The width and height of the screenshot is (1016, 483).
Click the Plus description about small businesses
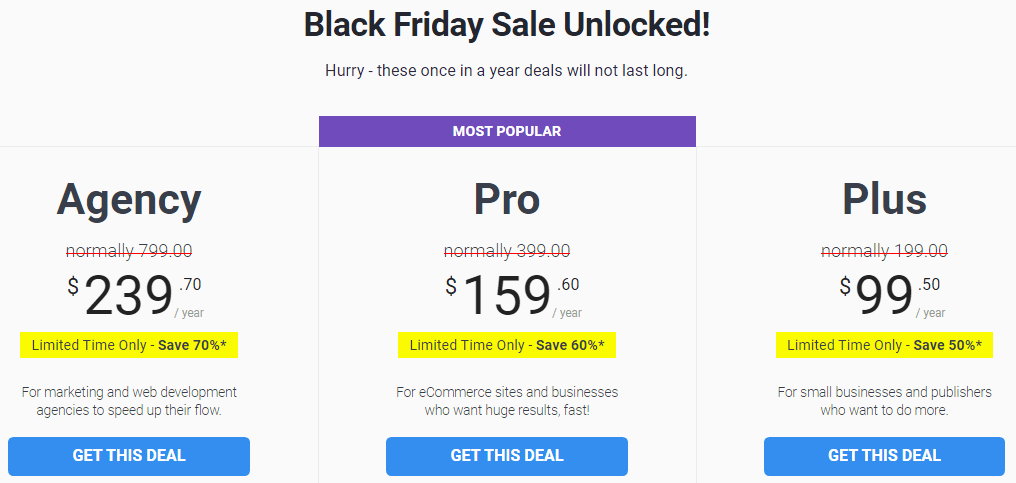tap(884, 401)
